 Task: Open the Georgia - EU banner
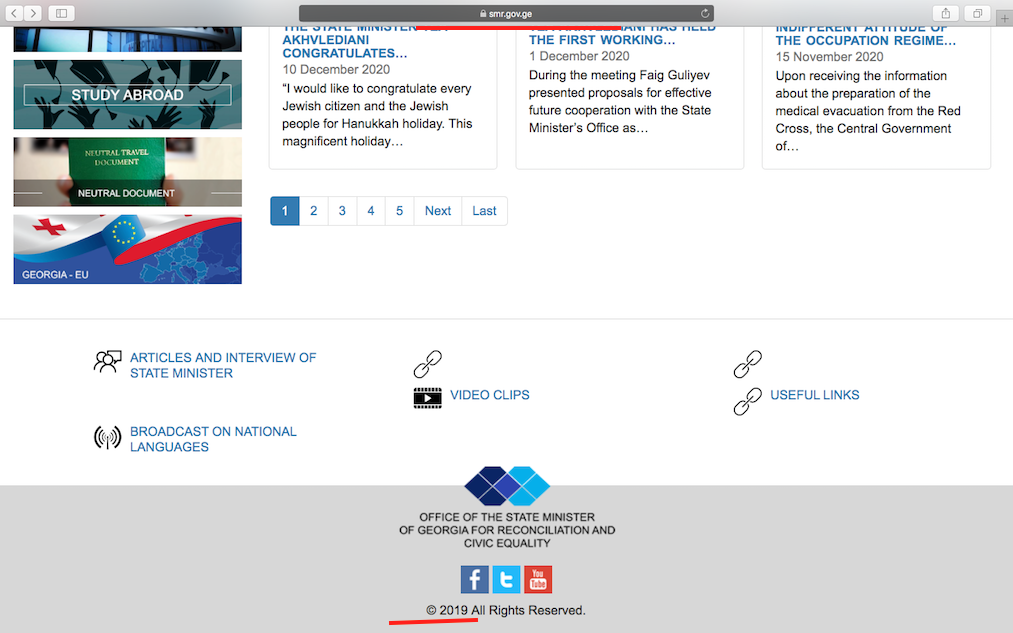click(127, 249)
